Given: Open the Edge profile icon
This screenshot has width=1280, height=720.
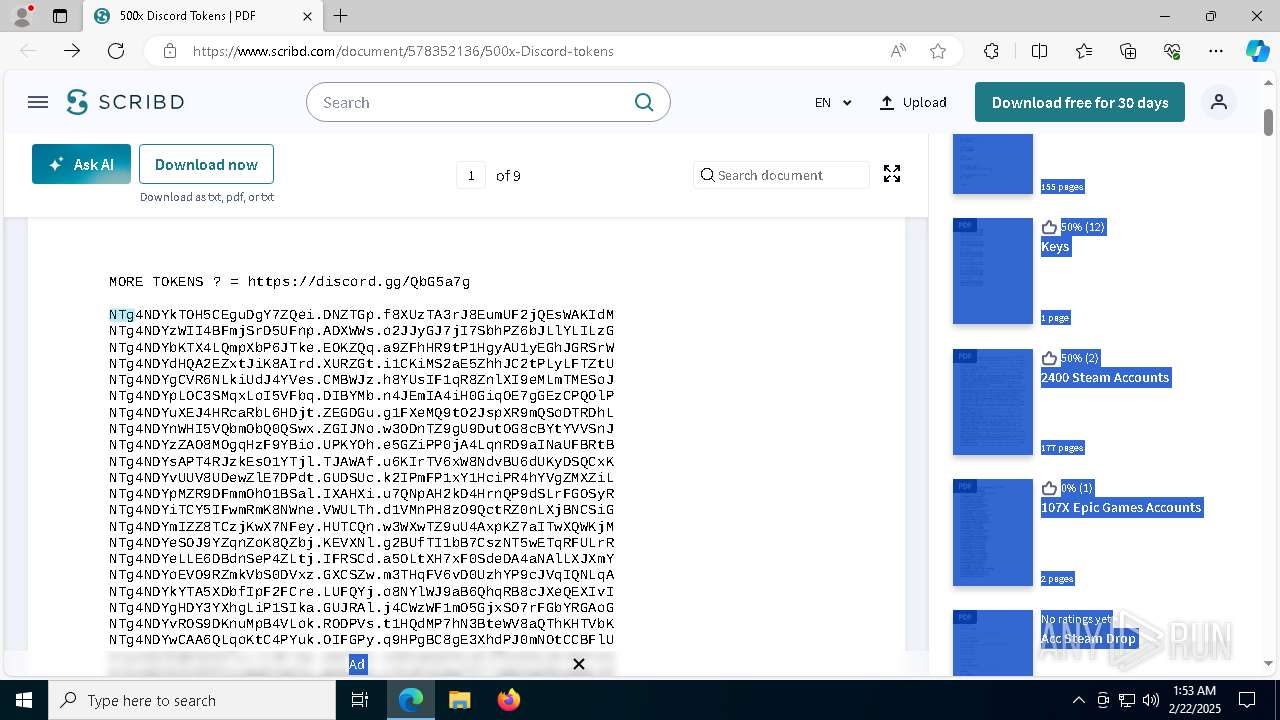Looking at the screenshot, I should coord(21,16).
